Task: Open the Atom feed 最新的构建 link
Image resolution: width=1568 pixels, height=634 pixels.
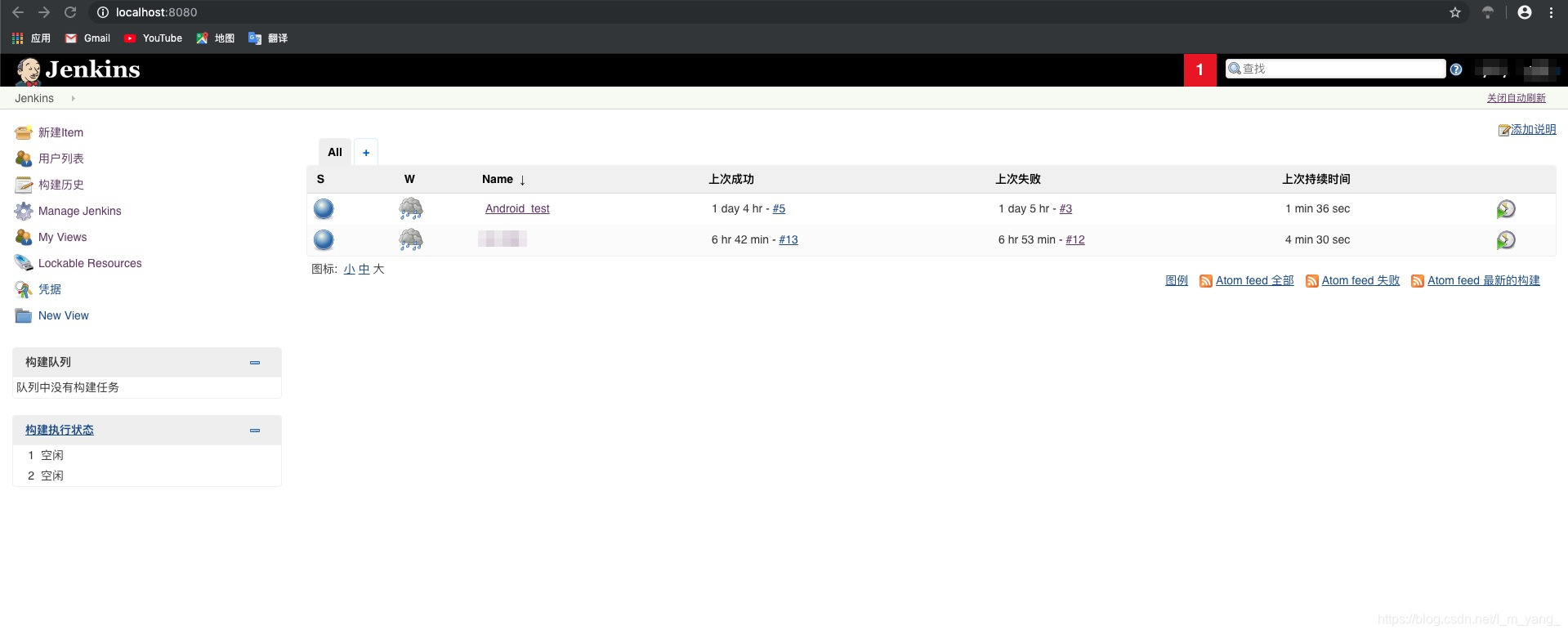Action: pyautogui.click(x=1484, y=281)
